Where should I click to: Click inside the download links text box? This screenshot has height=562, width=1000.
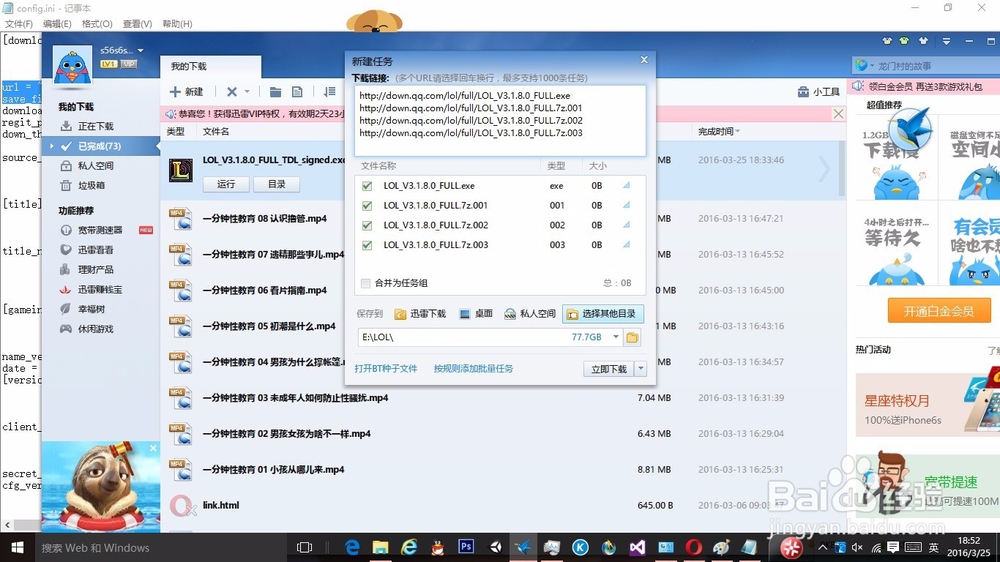tap(500, 121)
